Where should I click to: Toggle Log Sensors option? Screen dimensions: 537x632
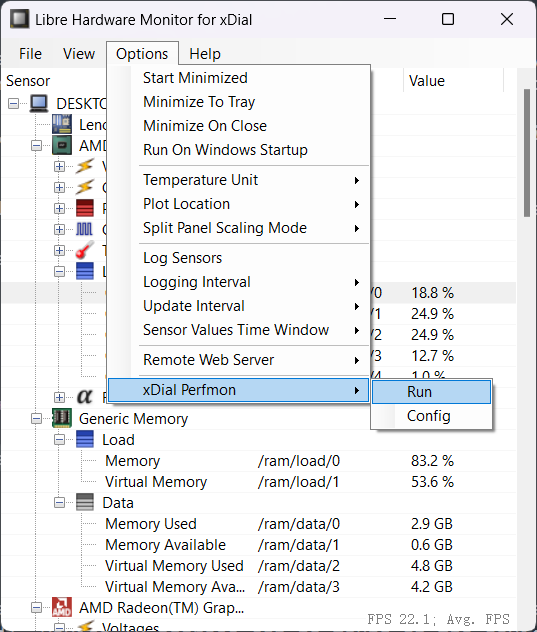coord(239,258)
